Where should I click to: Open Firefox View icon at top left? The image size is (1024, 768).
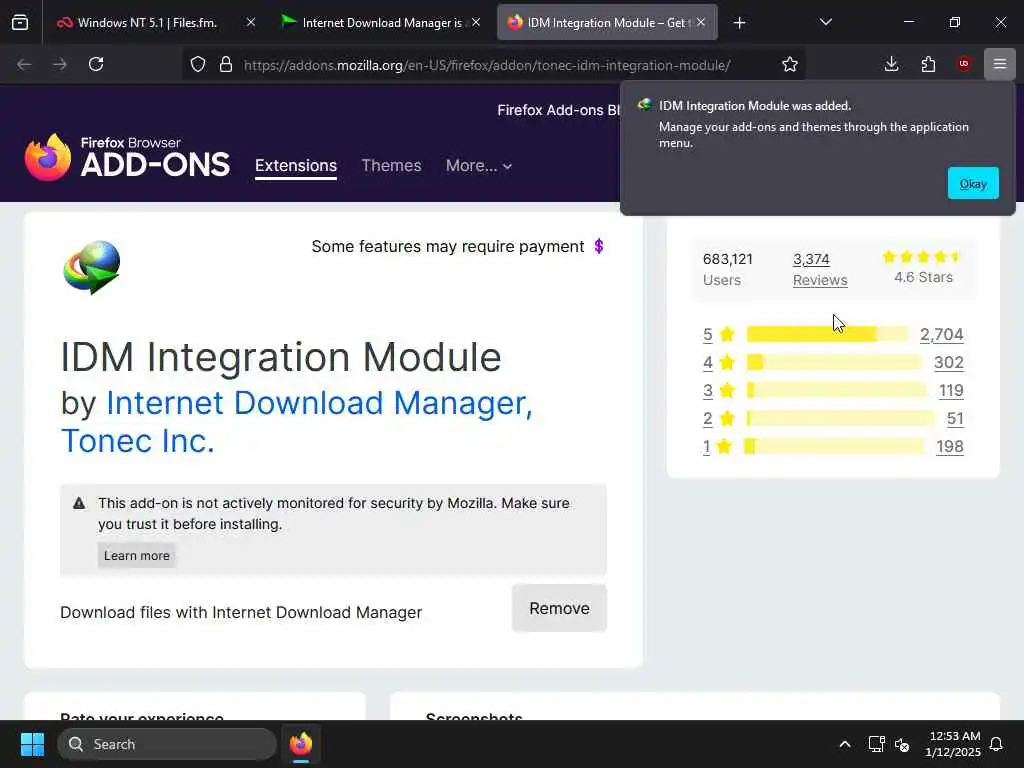coord(20,23)
